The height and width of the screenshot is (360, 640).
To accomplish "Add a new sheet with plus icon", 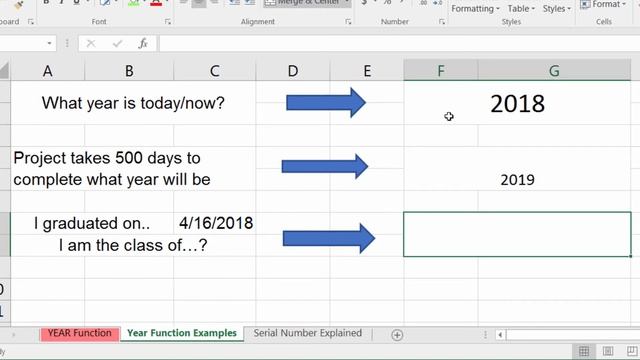I will pyautogui.click(x=397, y=335).
